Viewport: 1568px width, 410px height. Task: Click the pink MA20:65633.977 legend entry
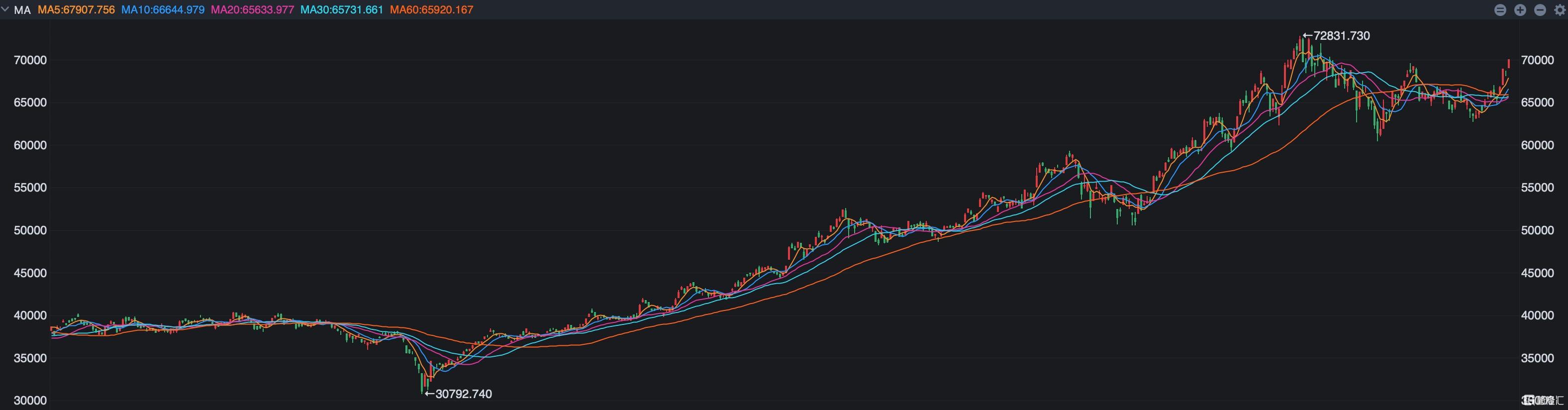point(252,10)
